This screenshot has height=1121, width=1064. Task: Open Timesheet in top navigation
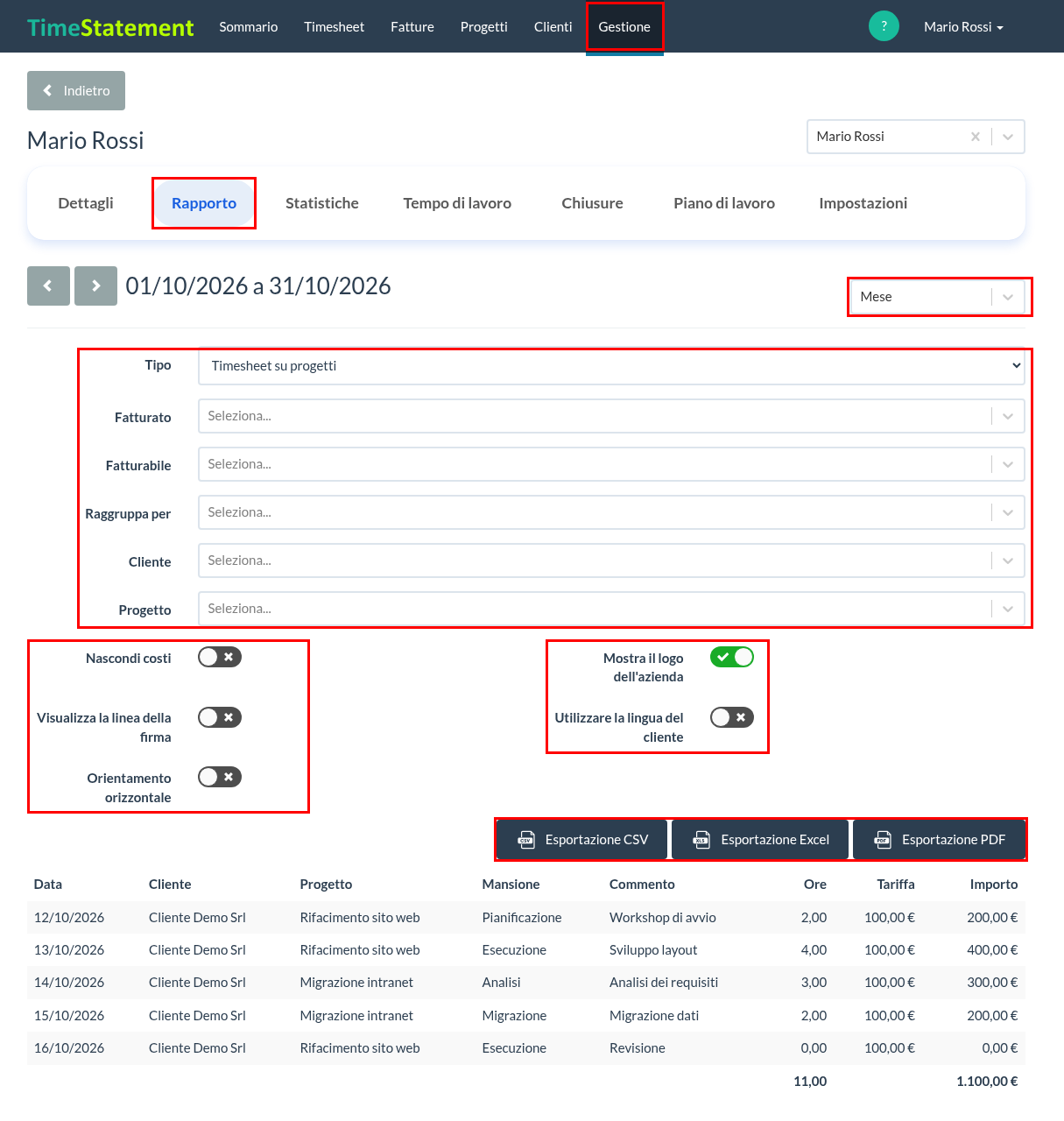click(x=335, y=27)
